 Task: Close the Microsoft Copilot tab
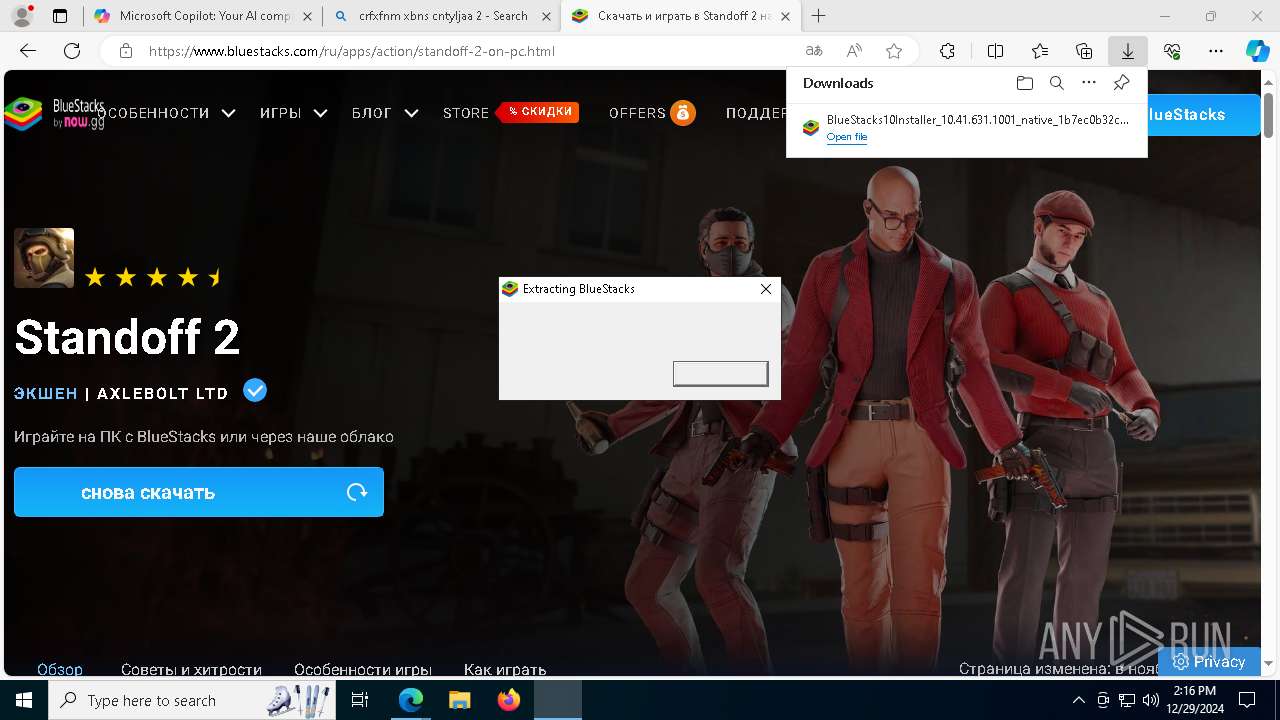307,16
